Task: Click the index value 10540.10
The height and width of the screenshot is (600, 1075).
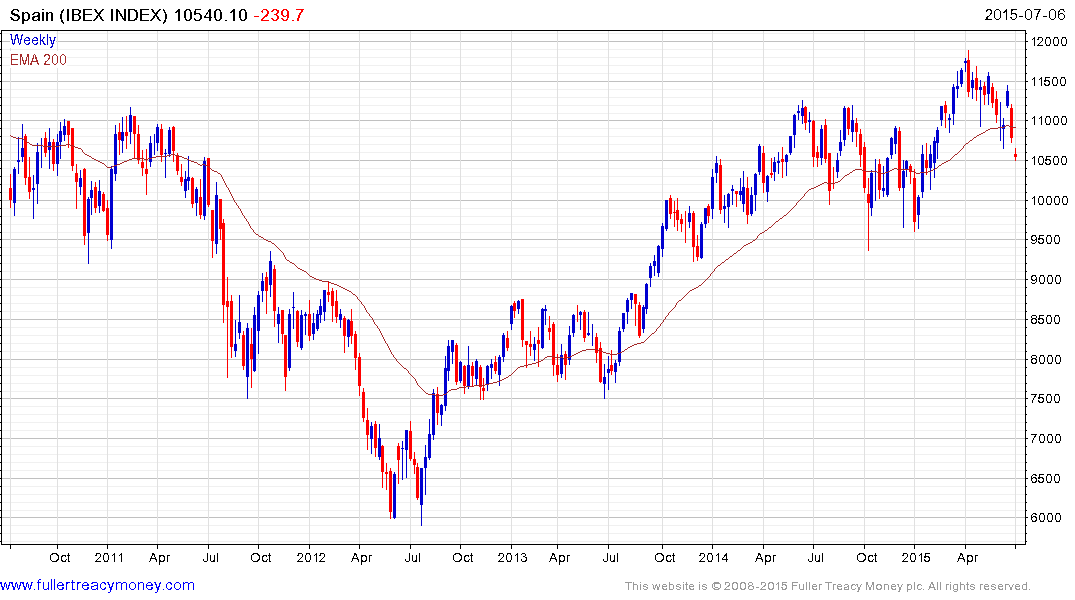Action: (210, 15)
